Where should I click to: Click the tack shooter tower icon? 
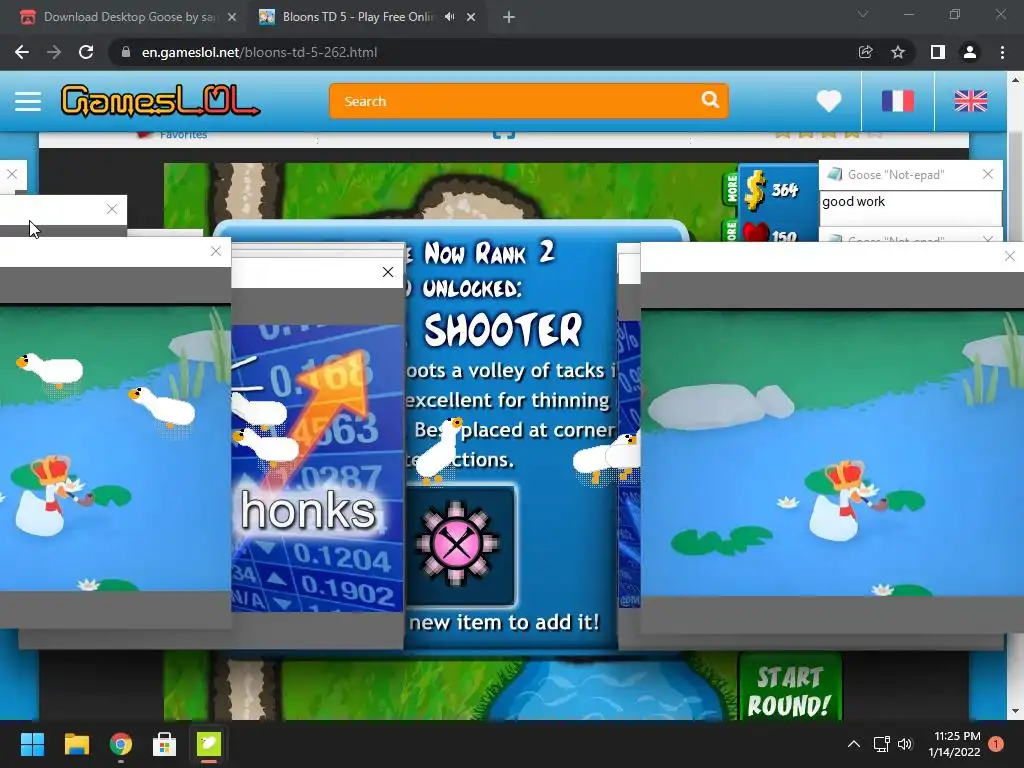(460, 545)
